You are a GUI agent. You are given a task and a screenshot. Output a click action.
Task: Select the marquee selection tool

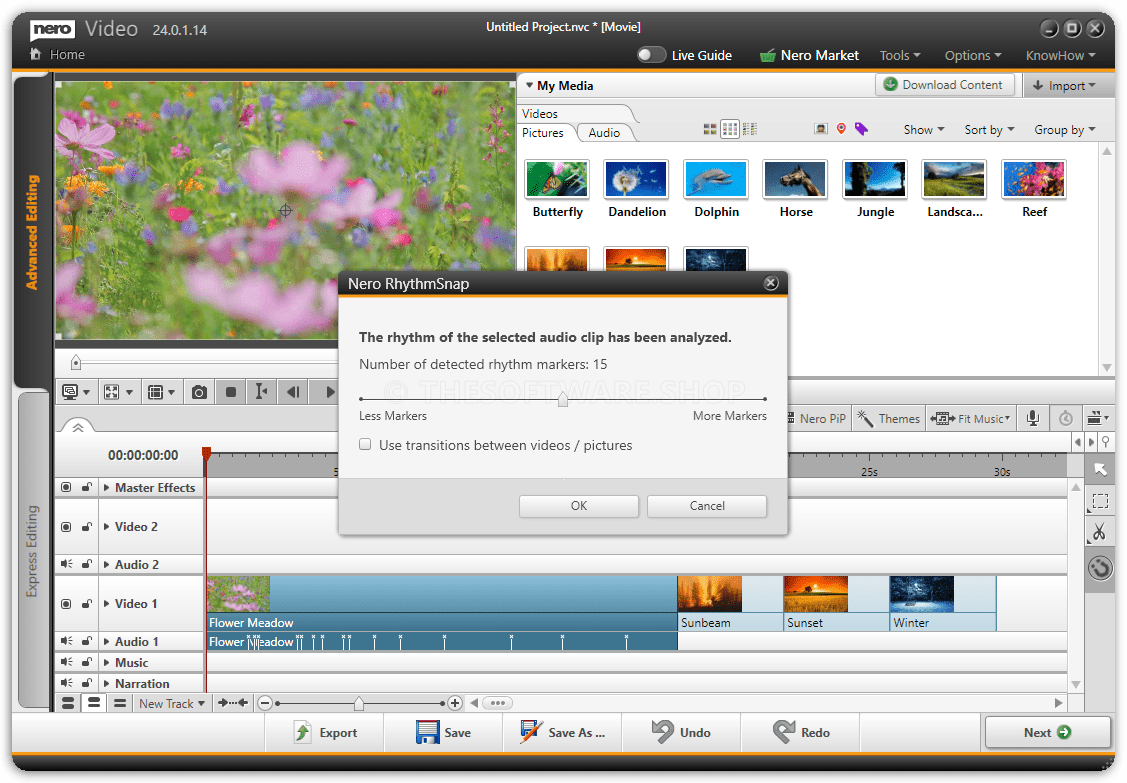pyautogui.click(x=1100, y=501)
